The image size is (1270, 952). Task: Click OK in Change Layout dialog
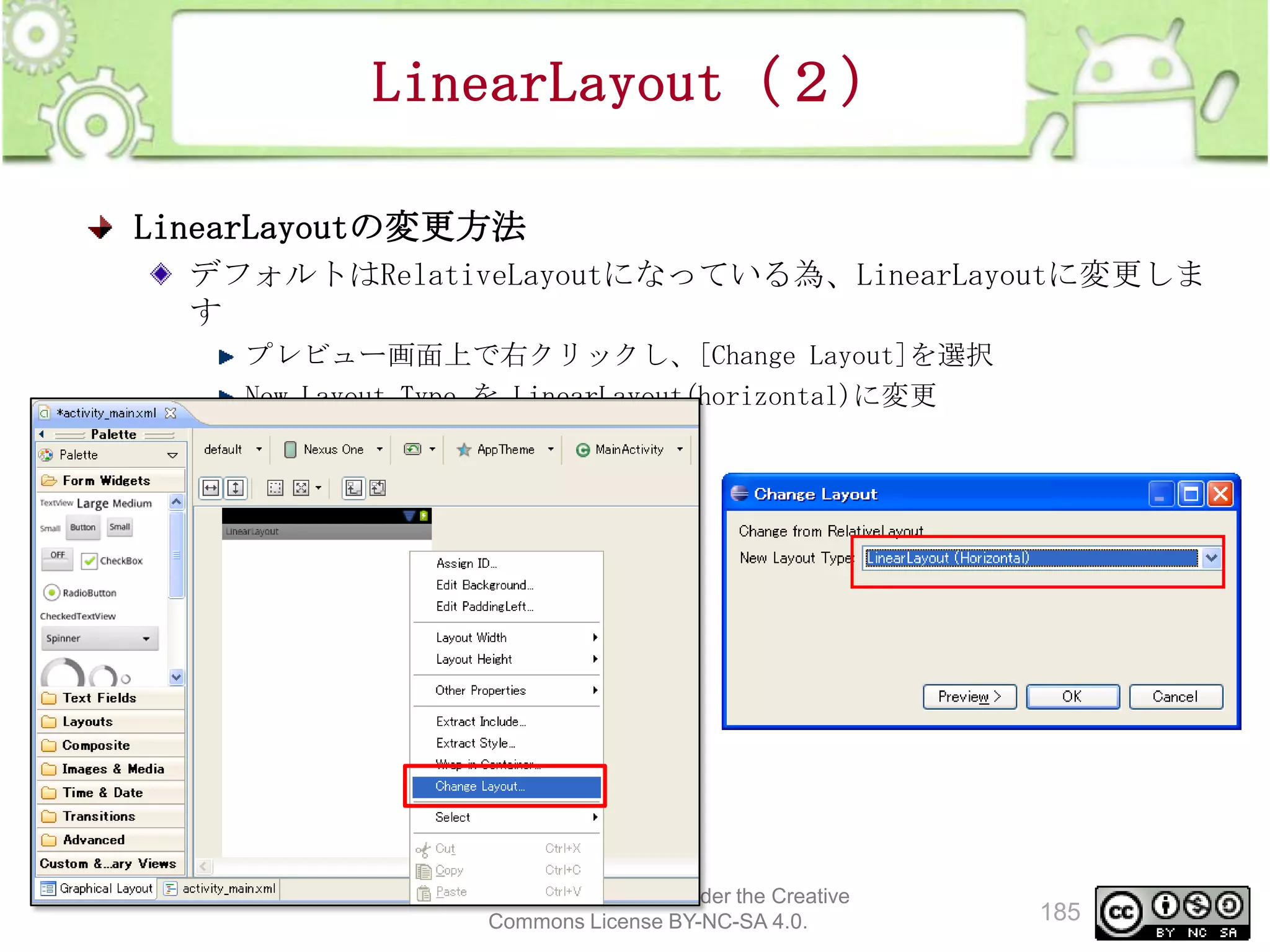tap(1072, 697)
